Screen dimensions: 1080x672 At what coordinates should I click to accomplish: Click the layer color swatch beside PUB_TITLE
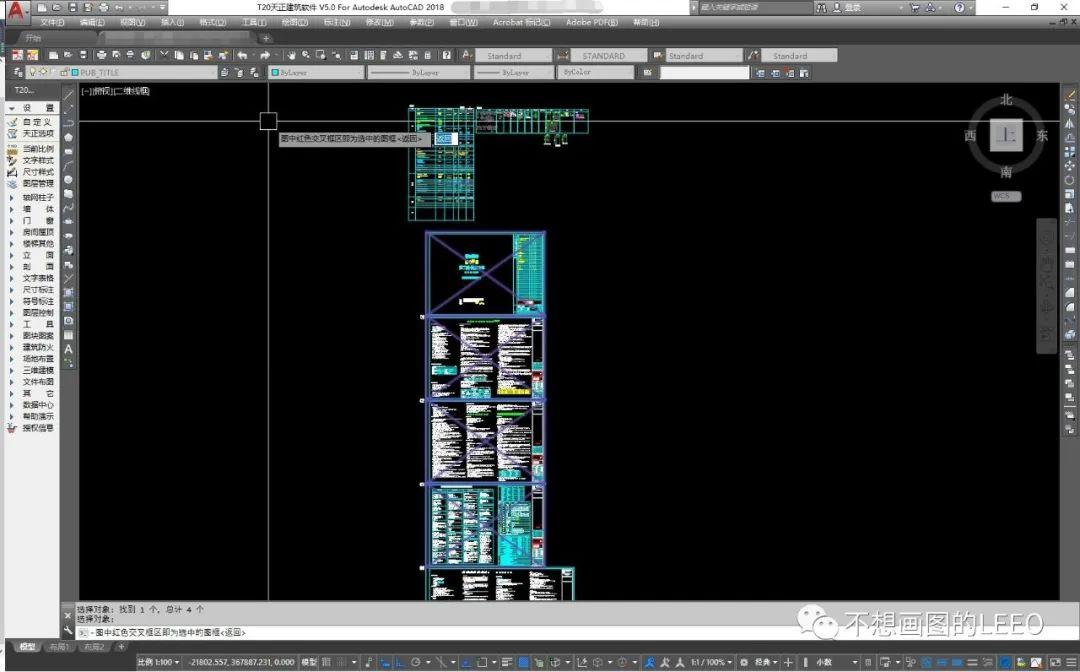[x=75, y=72]
